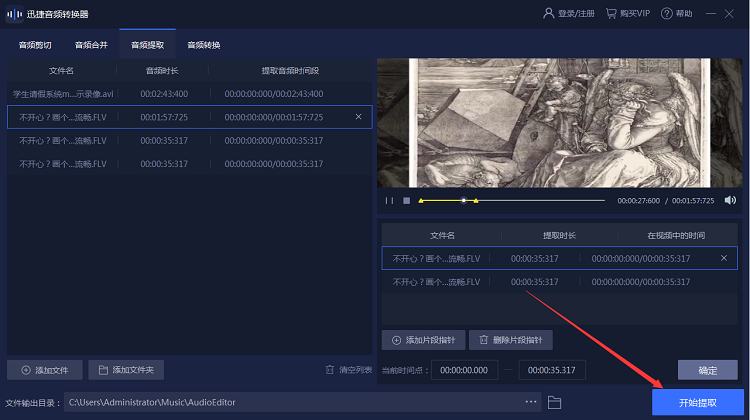Screen dimensions: 750x420
Task: Open the 帮助 help menu
Action: (676, 13)
